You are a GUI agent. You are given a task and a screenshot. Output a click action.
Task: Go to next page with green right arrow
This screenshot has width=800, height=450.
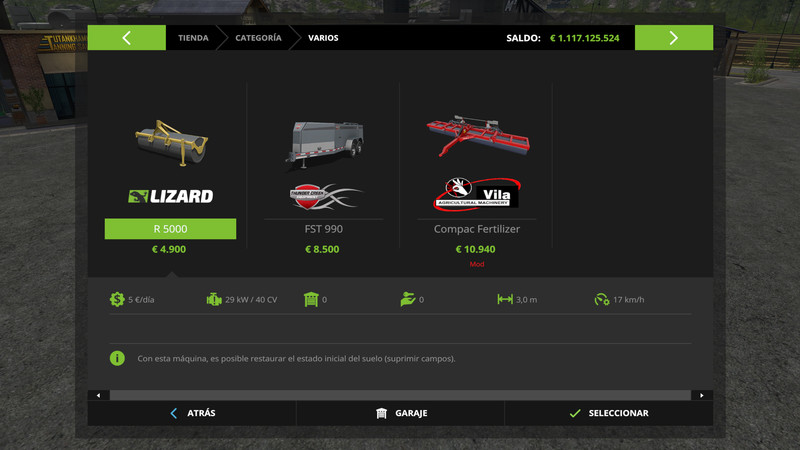coord(674,38)
